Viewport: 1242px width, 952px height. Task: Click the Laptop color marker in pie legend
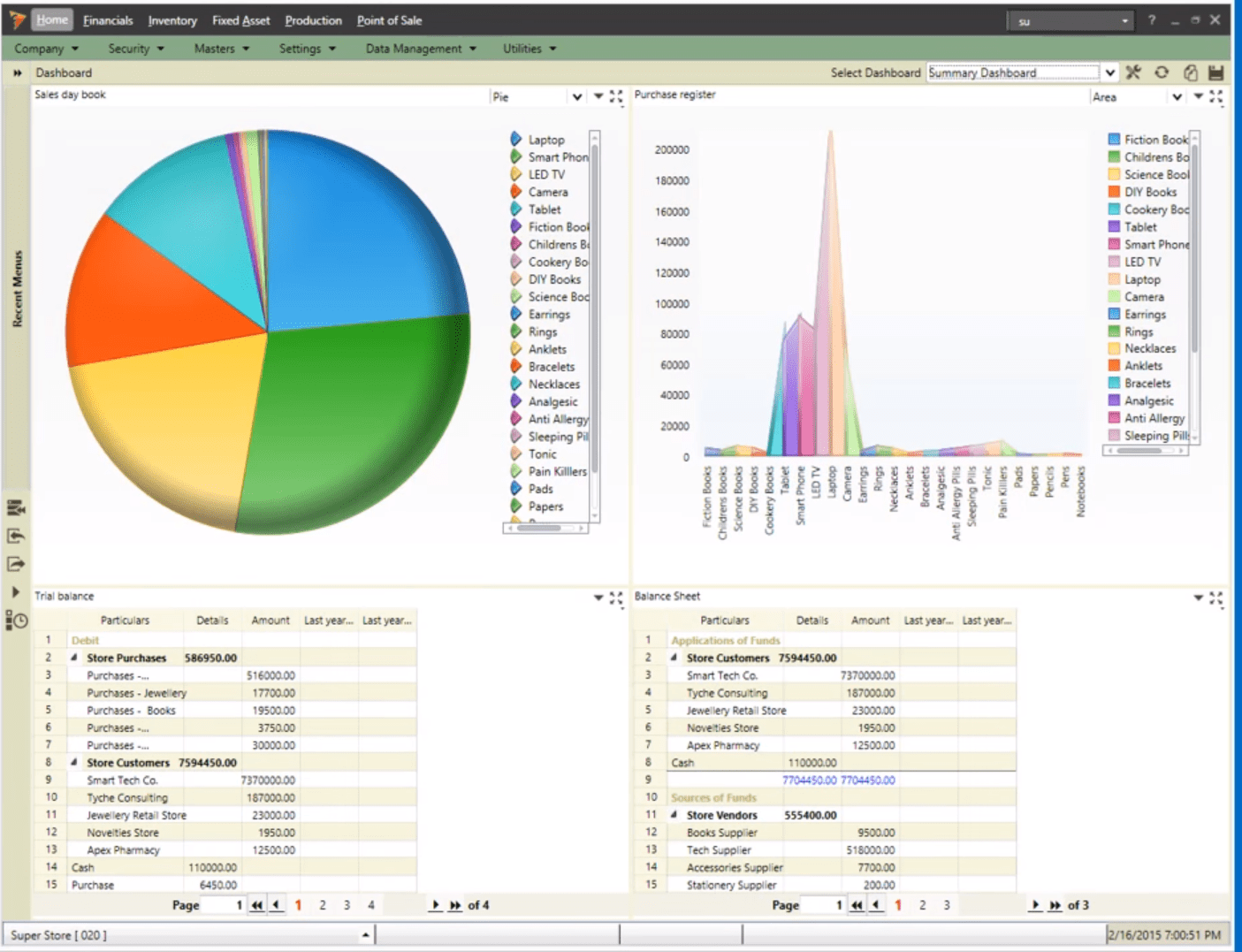point(516,140)
